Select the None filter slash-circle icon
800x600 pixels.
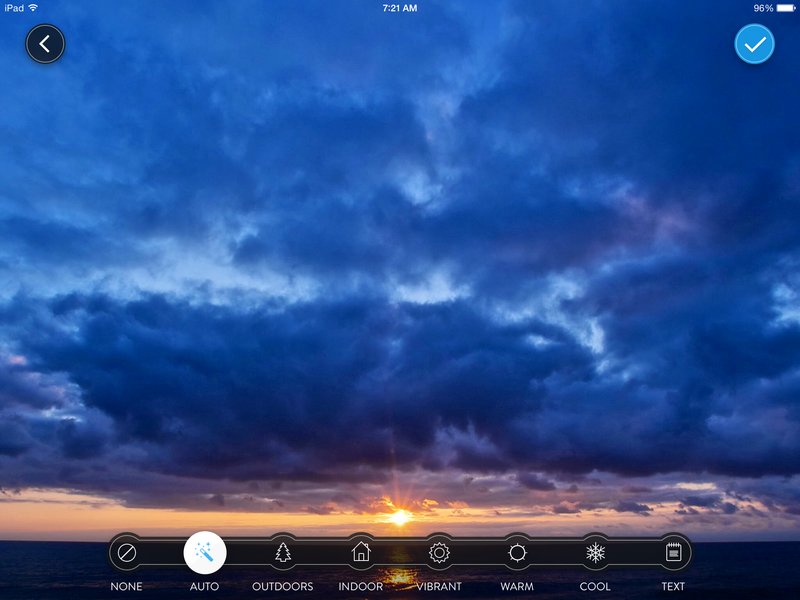(x=127, y=553)
